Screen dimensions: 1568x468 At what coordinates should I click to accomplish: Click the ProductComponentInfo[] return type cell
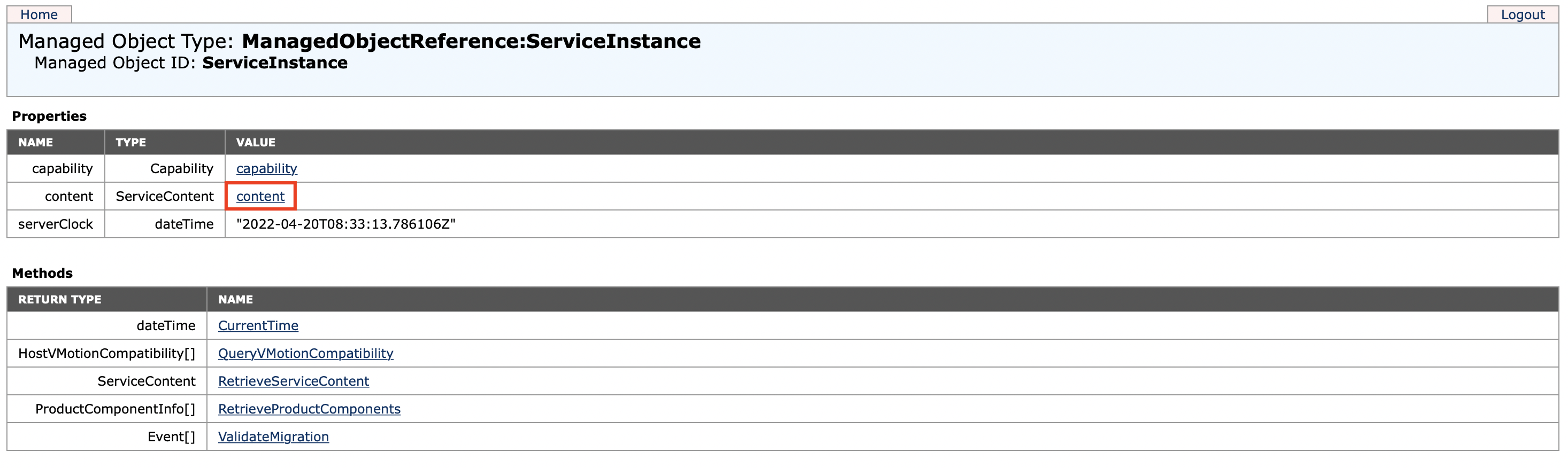click(x=115, y=409)
